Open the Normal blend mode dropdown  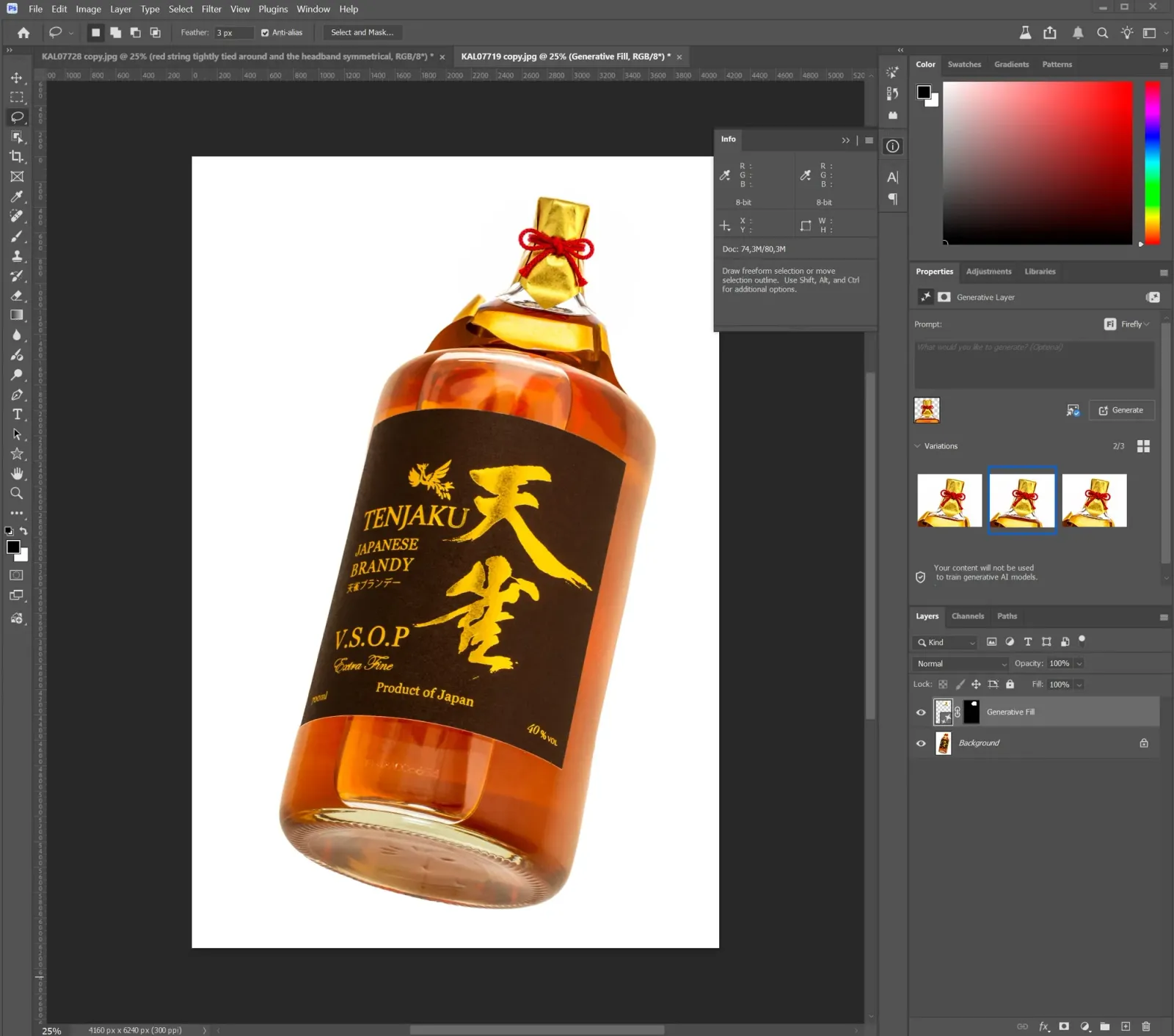point(961,664)
